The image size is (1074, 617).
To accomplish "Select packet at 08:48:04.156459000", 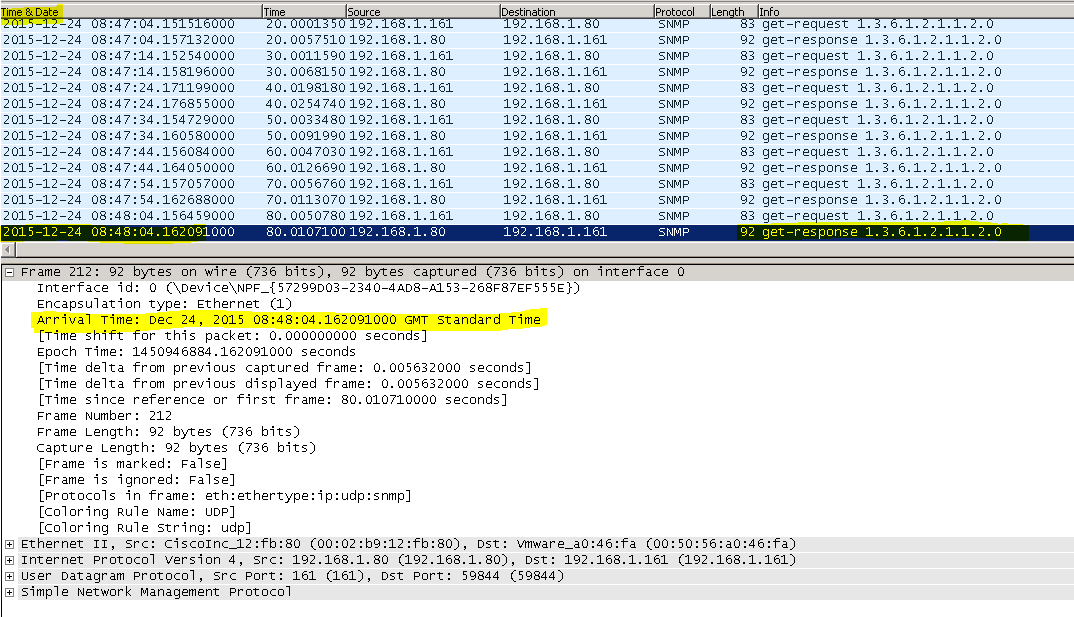I will pyautogui.click(x=537, y=216).
